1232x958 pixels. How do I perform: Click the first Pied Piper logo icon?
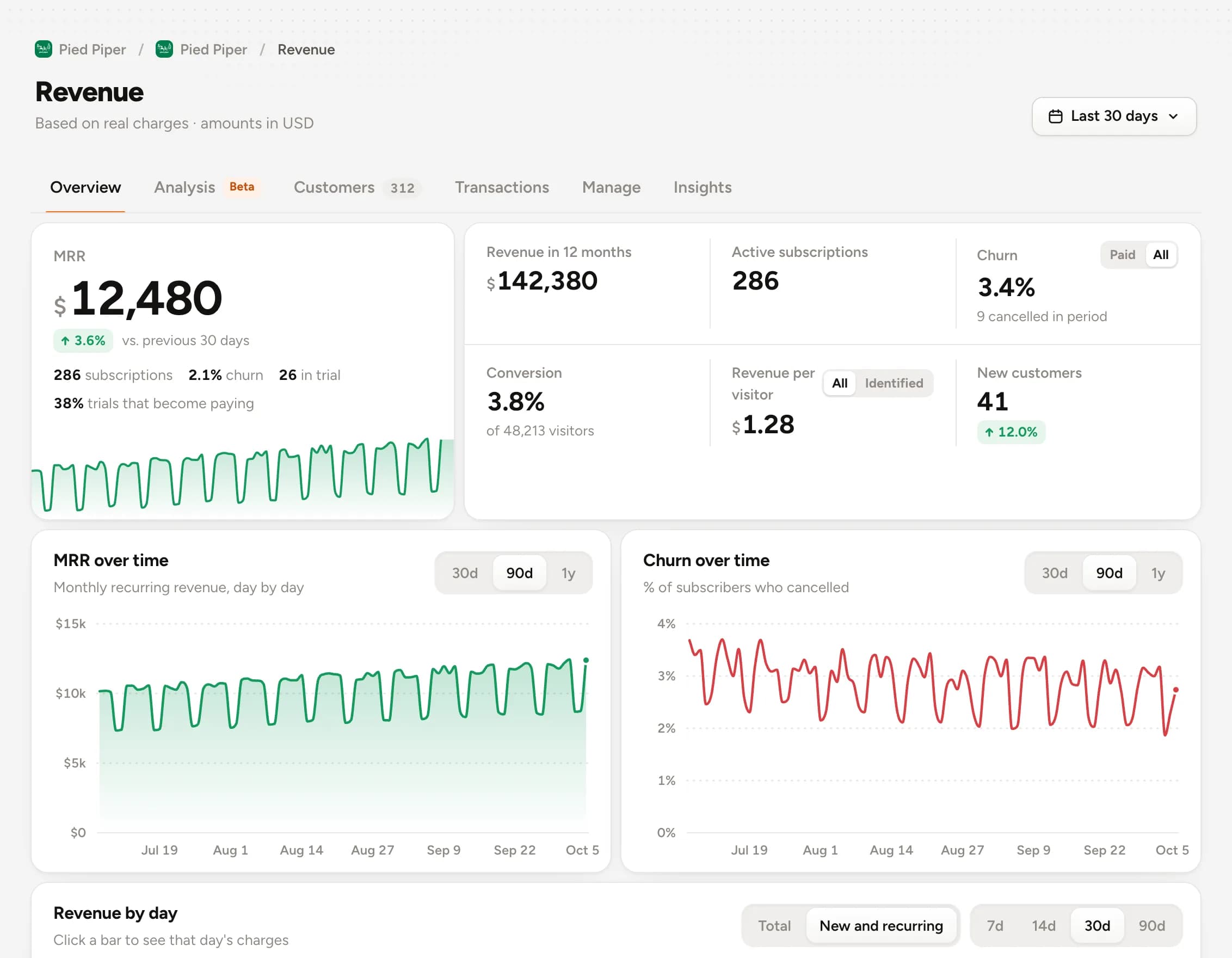[x=44, y=50]
